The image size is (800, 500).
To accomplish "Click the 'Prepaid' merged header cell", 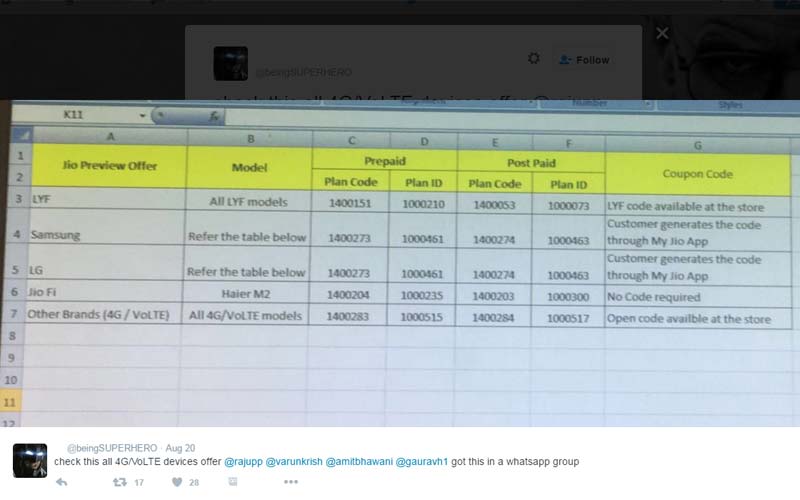I will (x=385, y=161).
